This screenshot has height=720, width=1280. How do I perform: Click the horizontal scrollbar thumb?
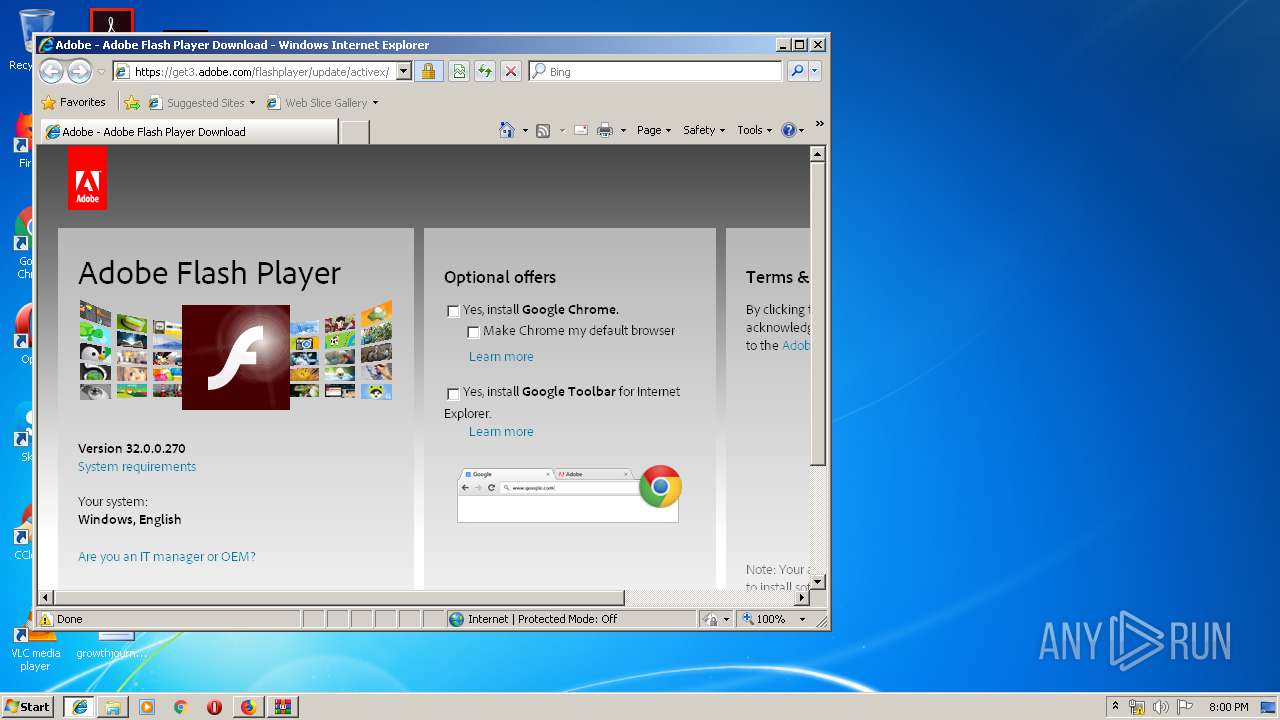click(339, 598)
